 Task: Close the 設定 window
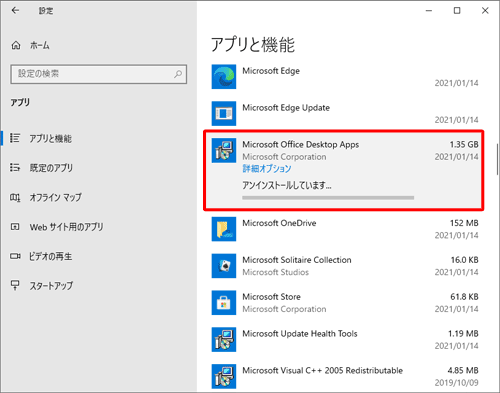[485, 11]
